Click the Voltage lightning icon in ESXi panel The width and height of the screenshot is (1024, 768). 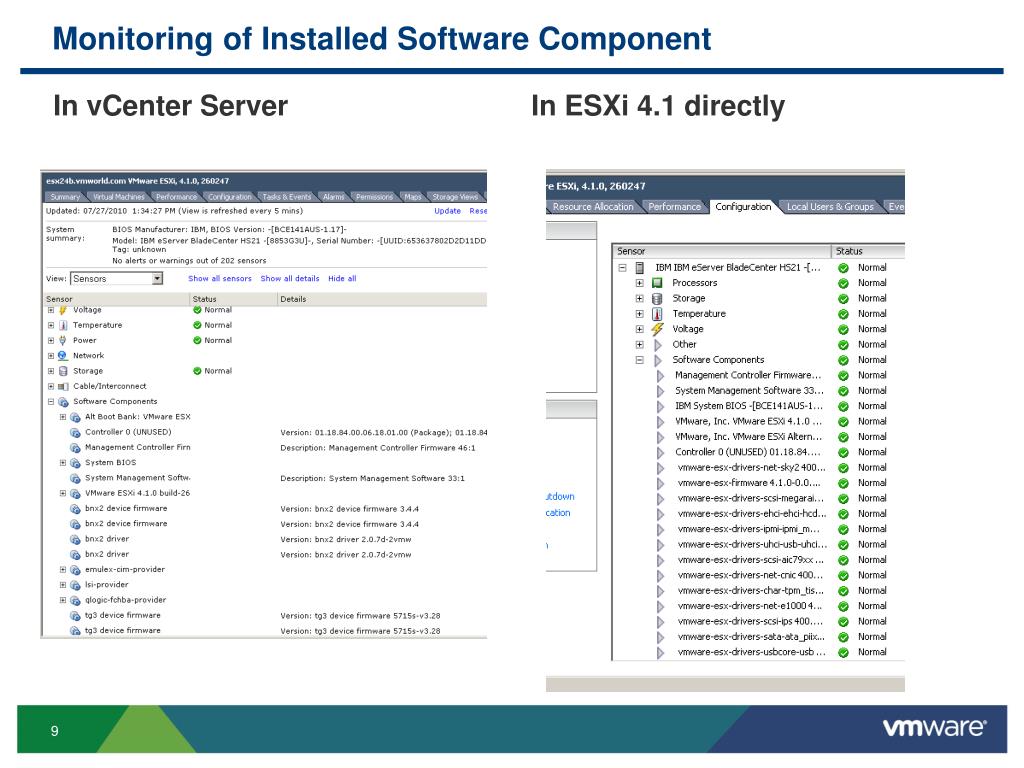pos(658,329)
